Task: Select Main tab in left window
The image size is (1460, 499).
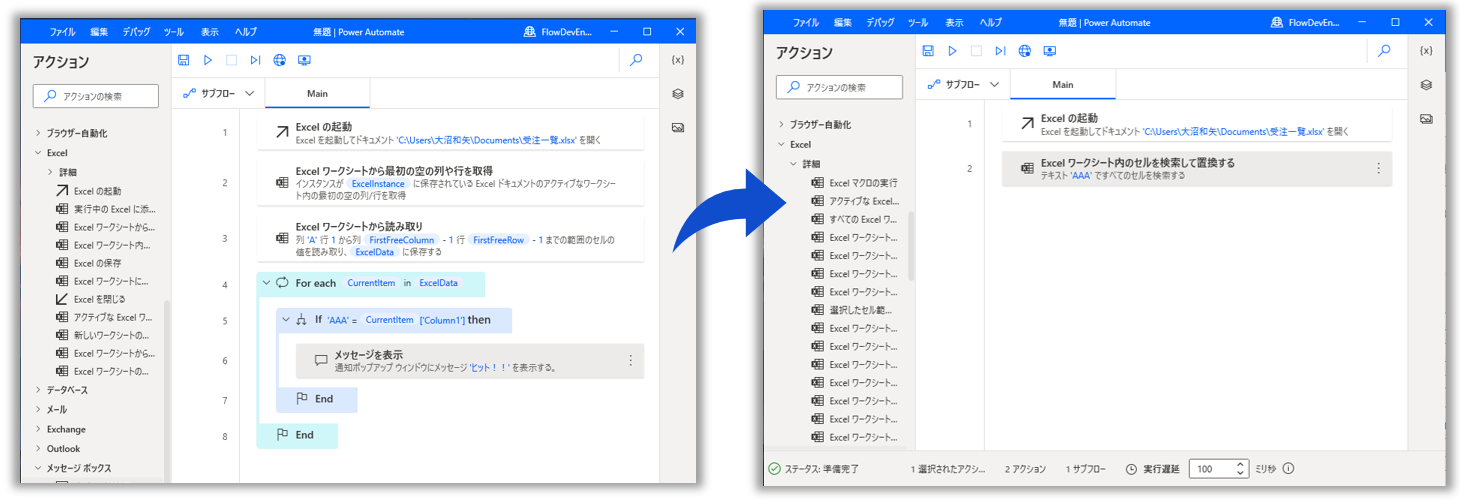Action: (x=317, y=93)
